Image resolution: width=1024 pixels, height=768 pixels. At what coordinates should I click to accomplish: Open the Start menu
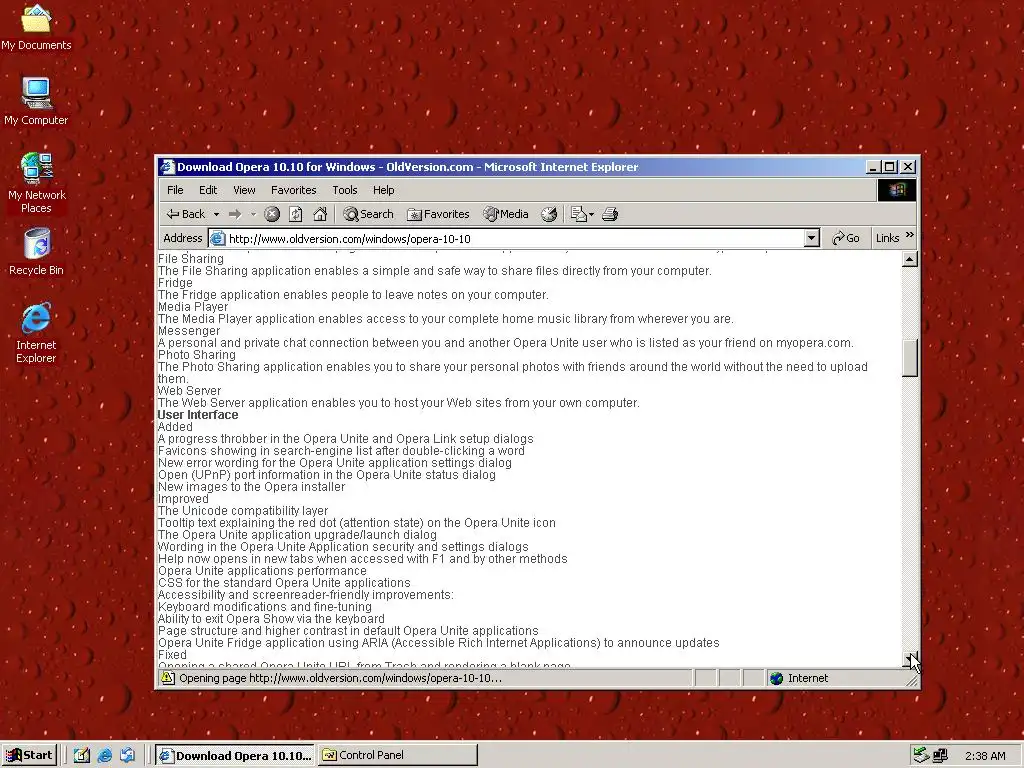[29, 755]
